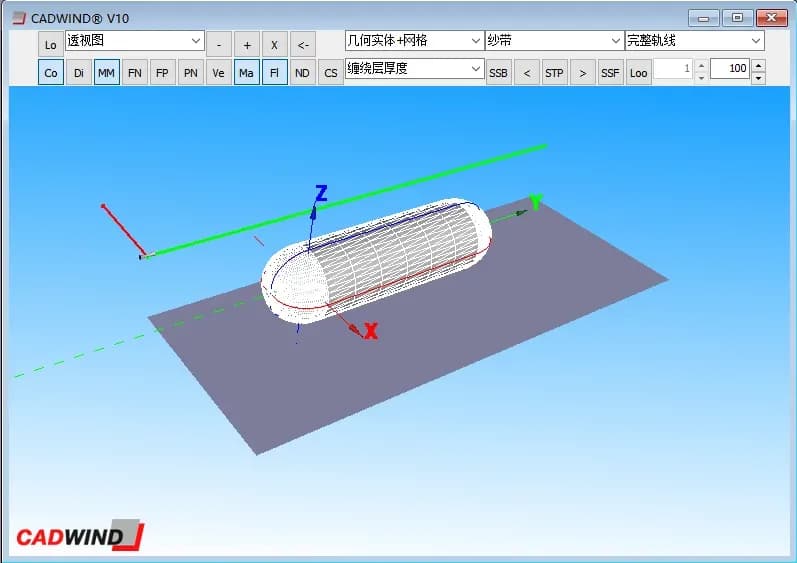Click the field showing value 100
Viewport: 797px width, 563px height.
point(730,69)
